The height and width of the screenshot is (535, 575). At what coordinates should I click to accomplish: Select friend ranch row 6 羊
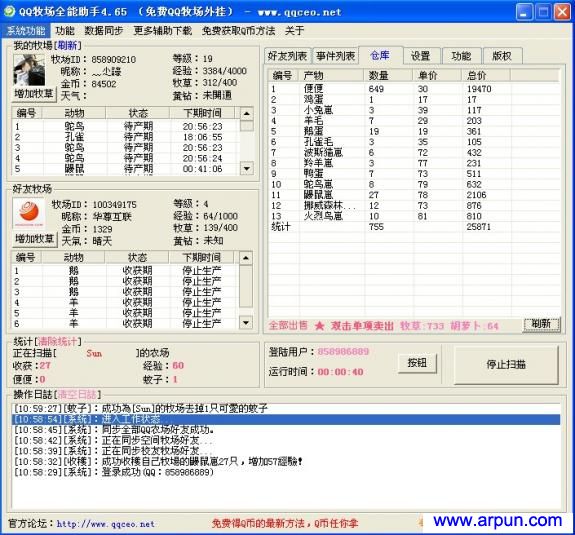(x=125, y=324)
